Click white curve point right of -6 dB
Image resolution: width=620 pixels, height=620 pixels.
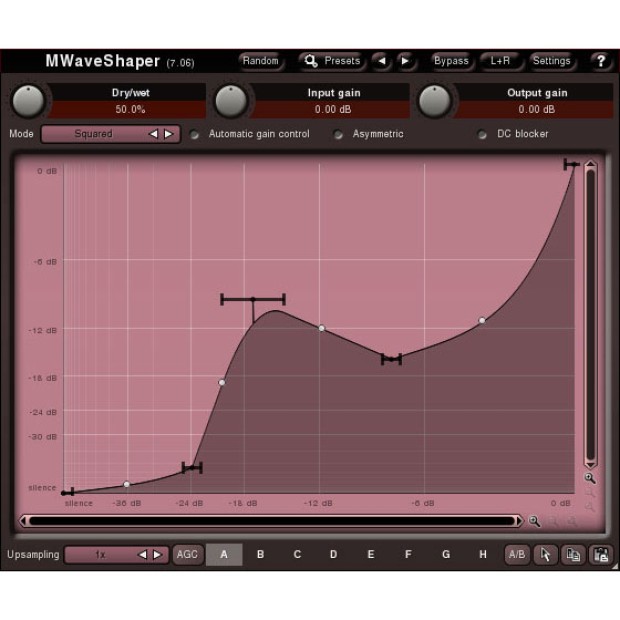point(482,321)
